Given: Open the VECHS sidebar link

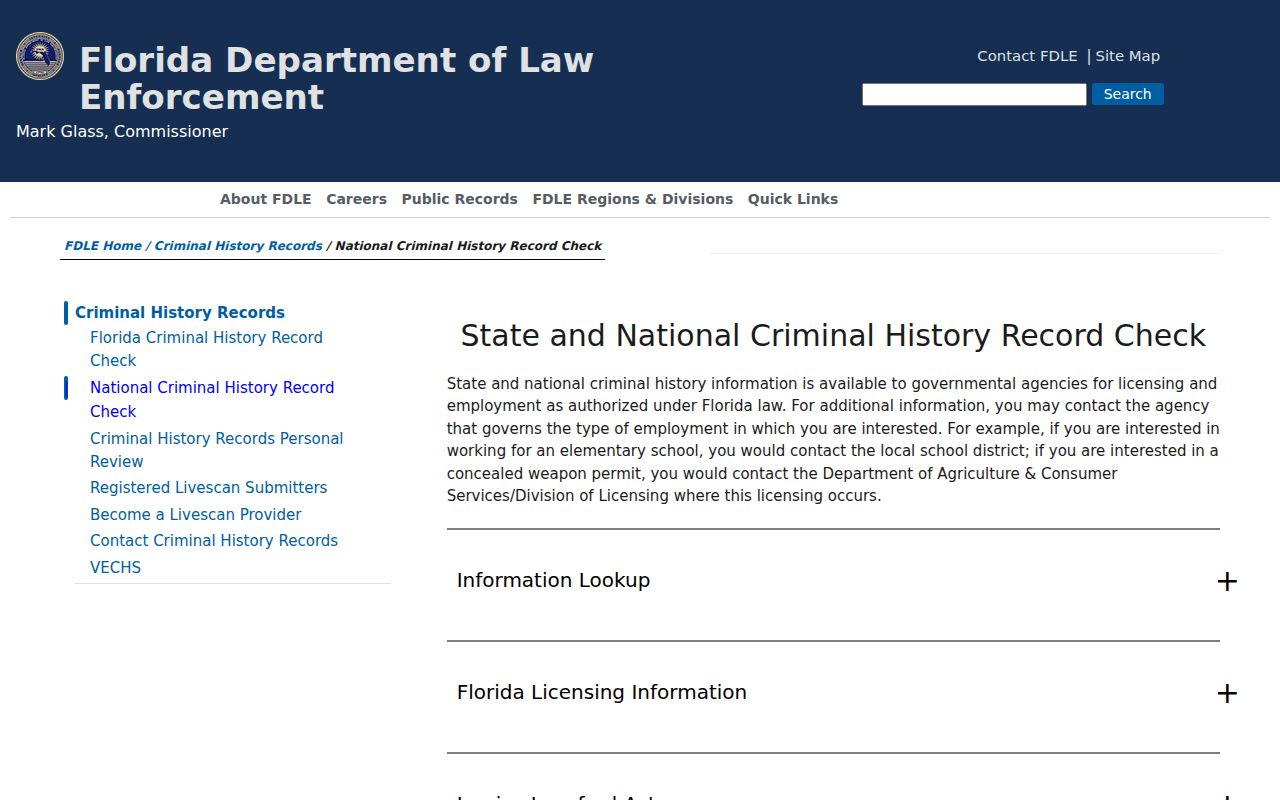Looking at the screenshot, I should (115, 567).
